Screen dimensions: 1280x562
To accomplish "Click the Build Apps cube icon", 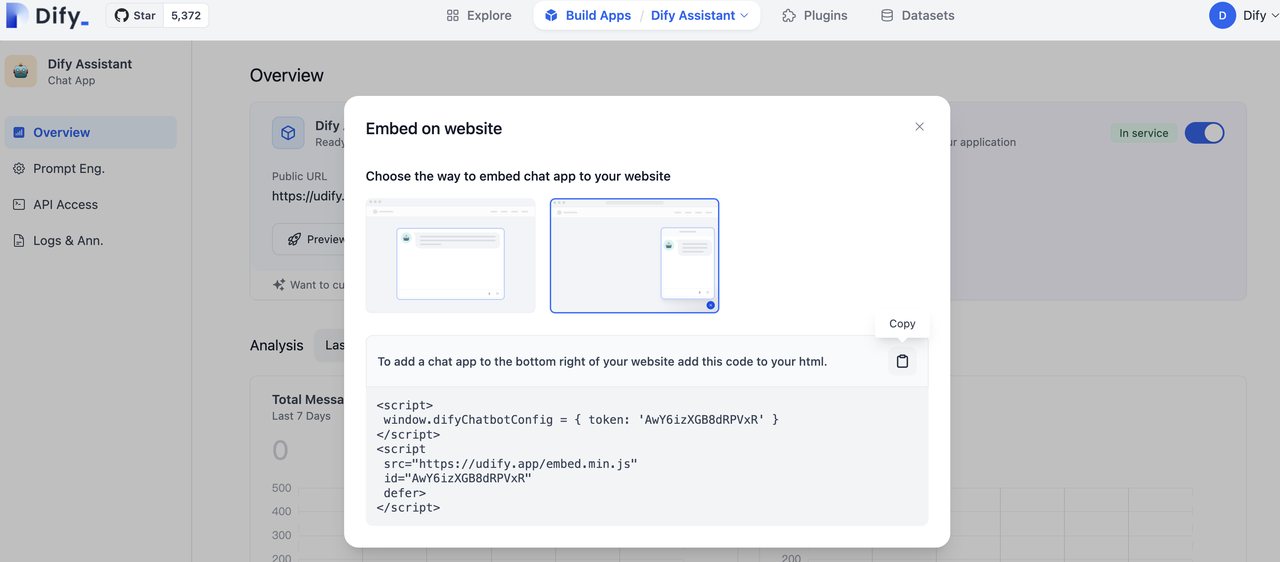I will pyautogui.click(x=551, y=16).
